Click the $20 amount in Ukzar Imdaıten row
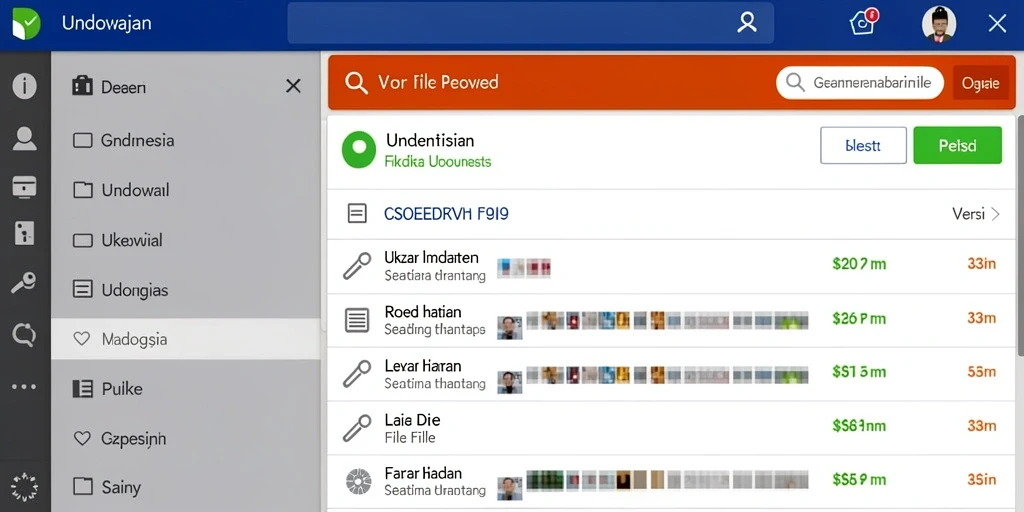The image size is (1024, 512). tap(859, 264)
